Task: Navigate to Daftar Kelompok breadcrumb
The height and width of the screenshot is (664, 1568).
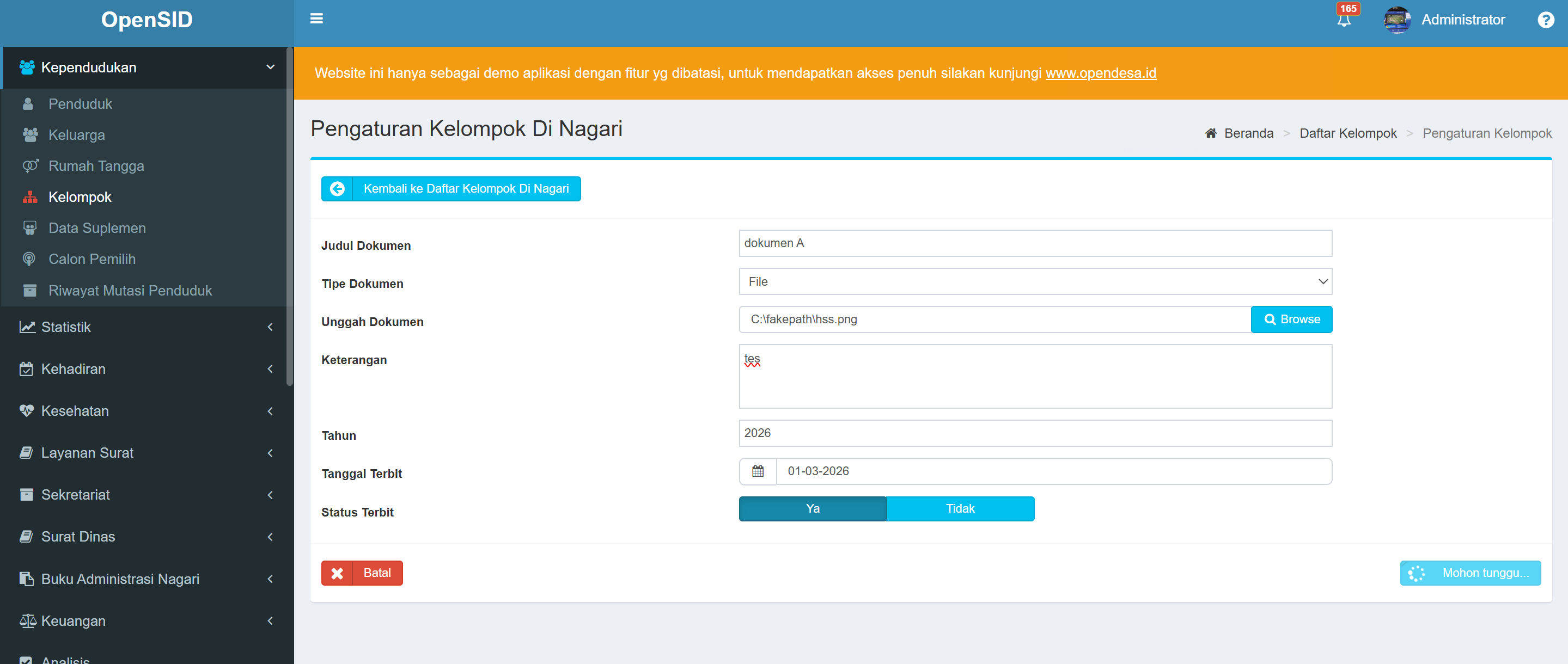Action: [1349, 133]
